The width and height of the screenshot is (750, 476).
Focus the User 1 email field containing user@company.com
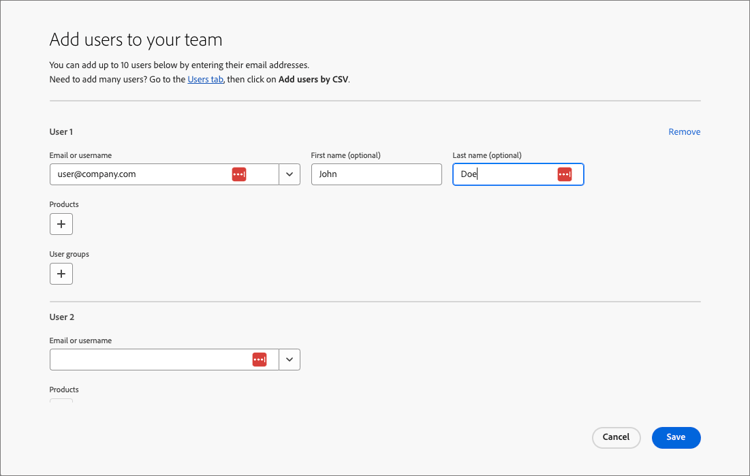click(140, 174)
